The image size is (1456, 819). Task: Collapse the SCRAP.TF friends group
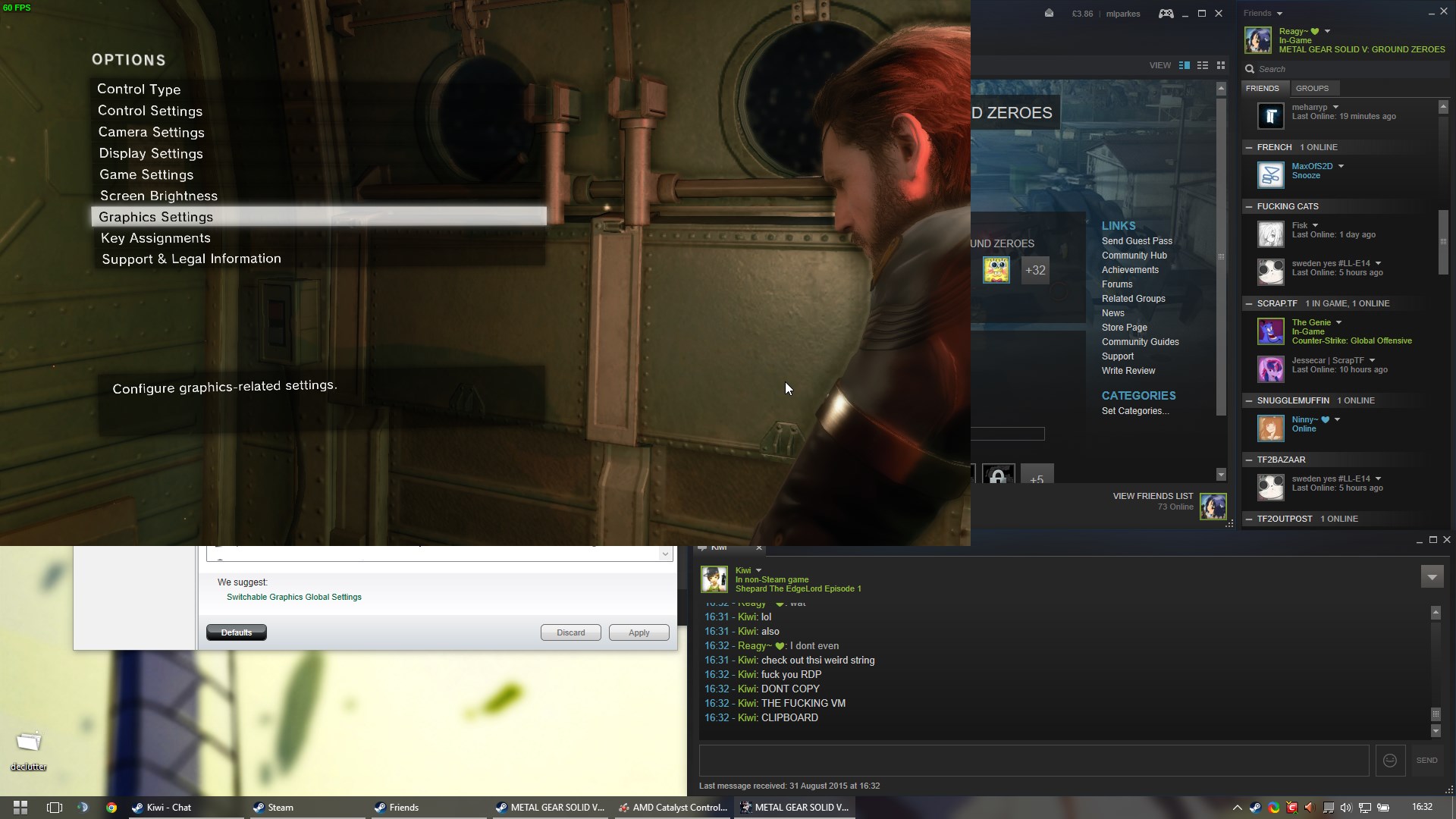tap(1248, 303)
